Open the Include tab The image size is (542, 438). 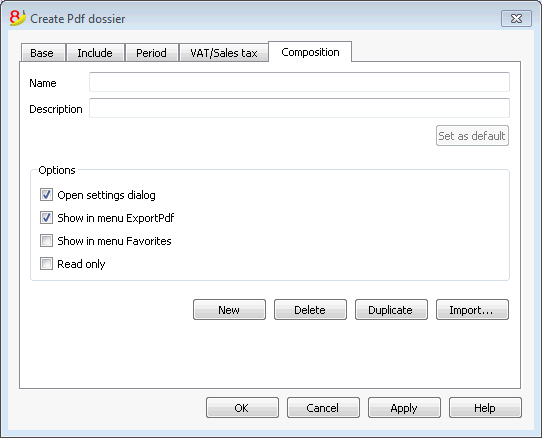95,53
